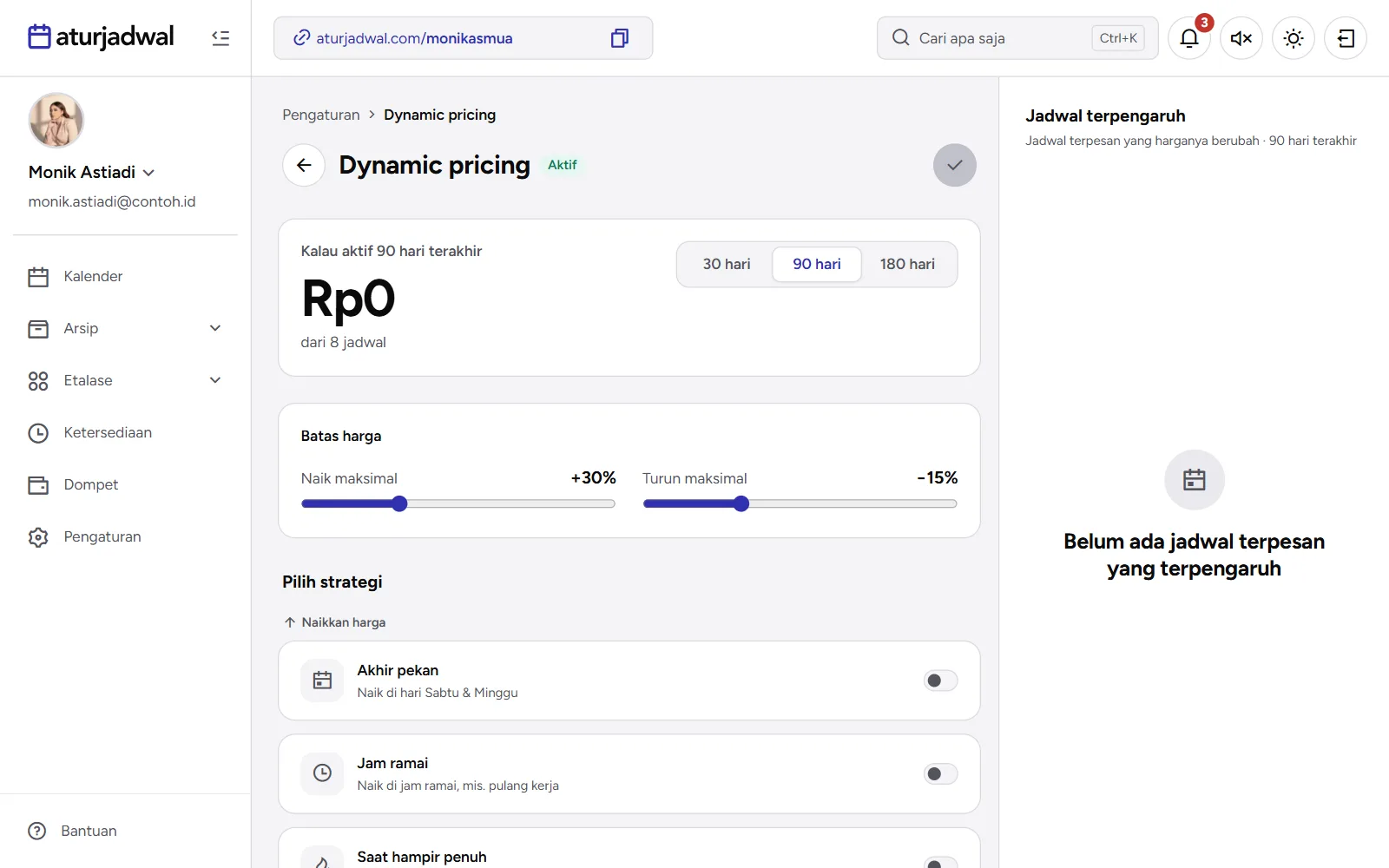This screenshot has height=868, width=1389.
Task: Open Ketersediaan in sidebar
Action: [x=125, y=432]
